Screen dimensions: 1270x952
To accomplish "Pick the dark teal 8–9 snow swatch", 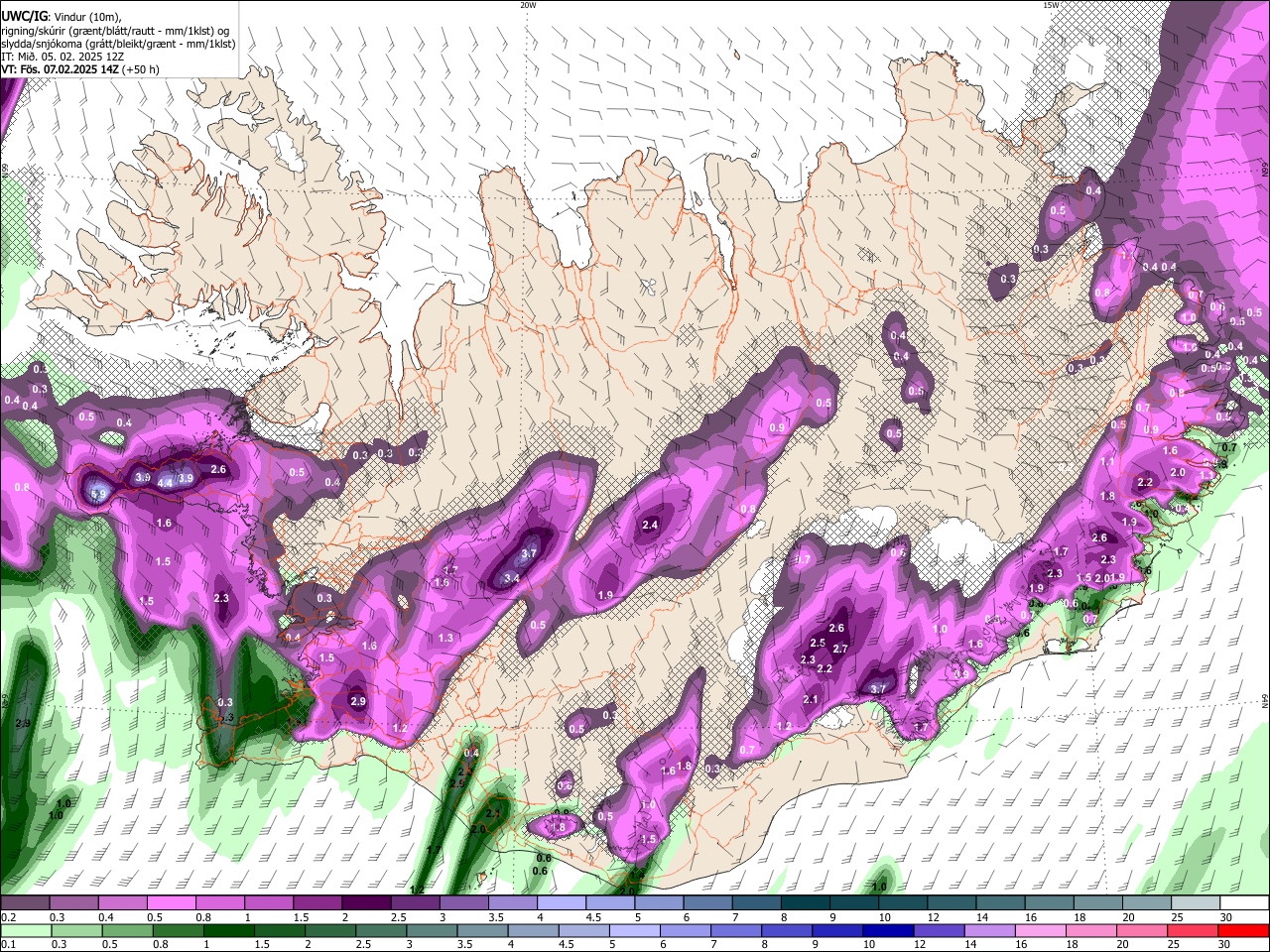I will (808, 903).
